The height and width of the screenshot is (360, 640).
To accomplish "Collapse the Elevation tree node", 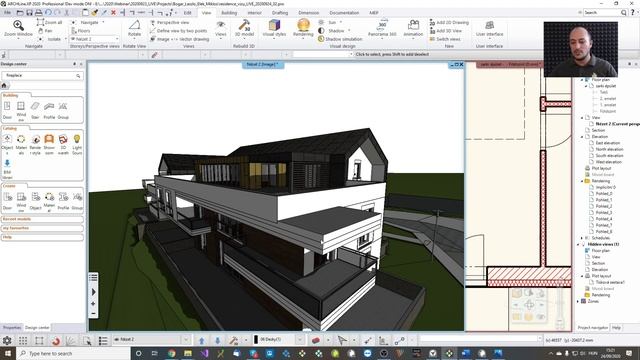I will coord(582,137).
